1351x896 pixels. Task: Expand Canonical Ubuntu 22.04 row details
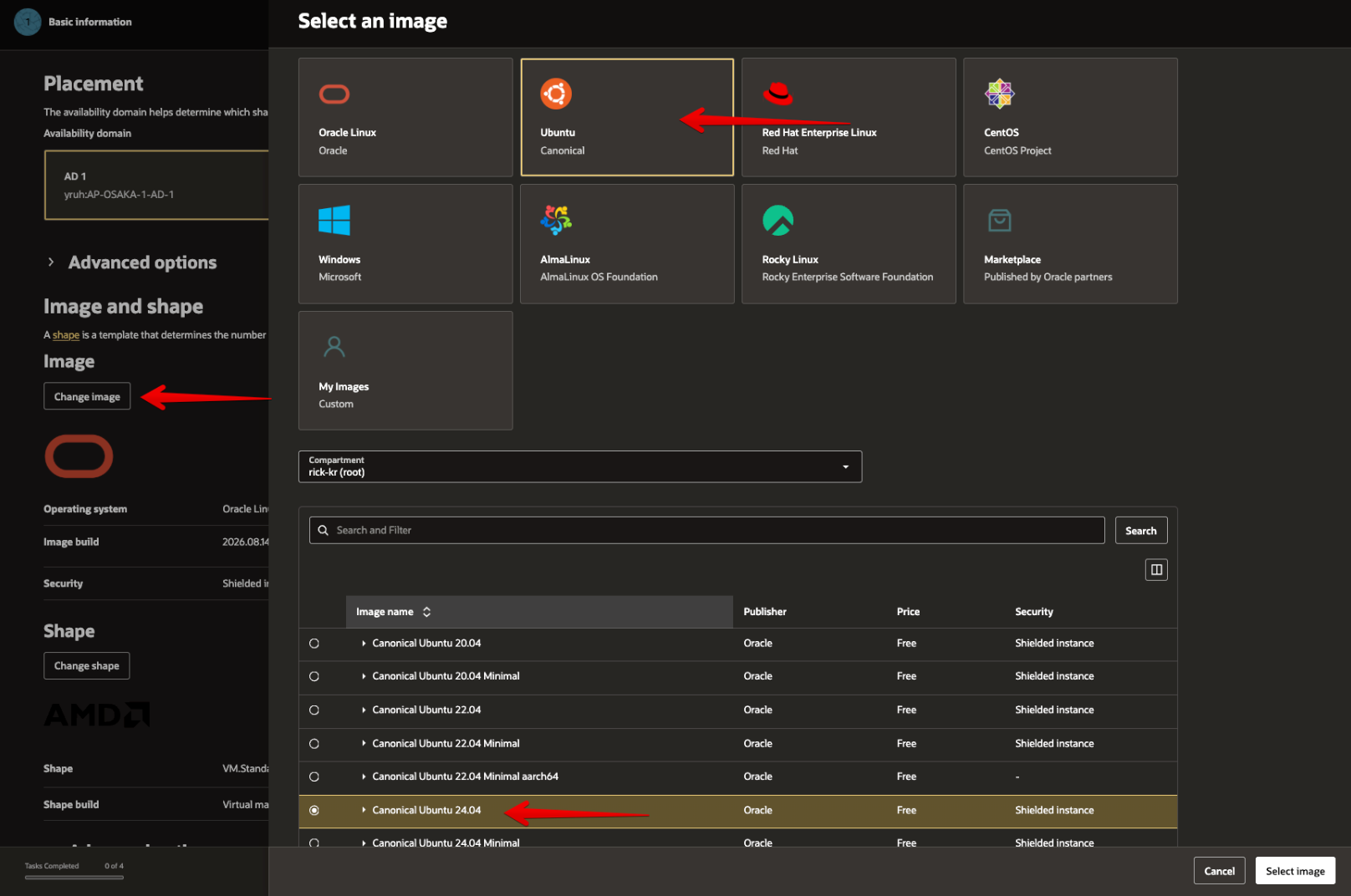point(364,710)
